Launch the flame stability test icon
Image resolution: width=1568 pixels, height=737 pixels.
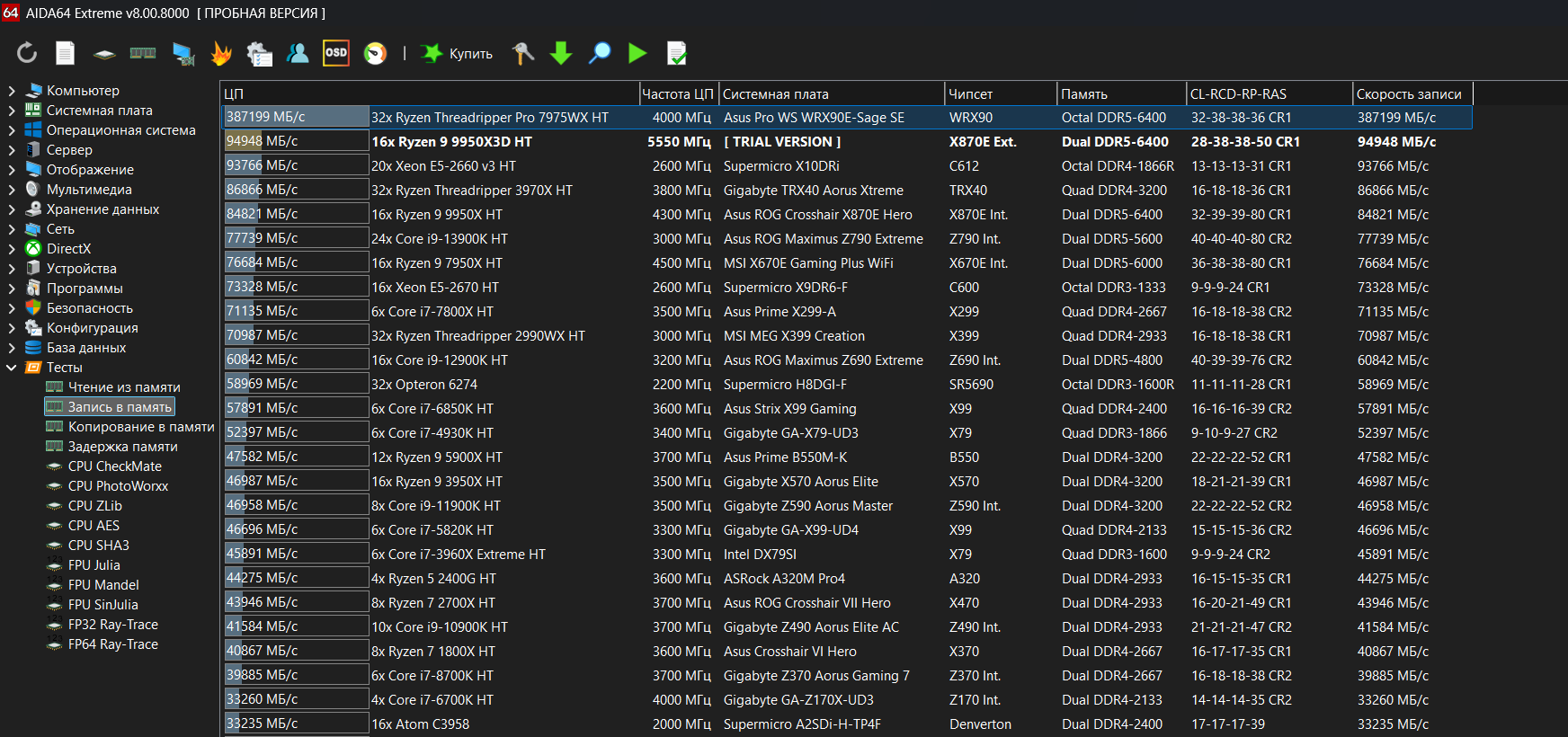(221, 54)
